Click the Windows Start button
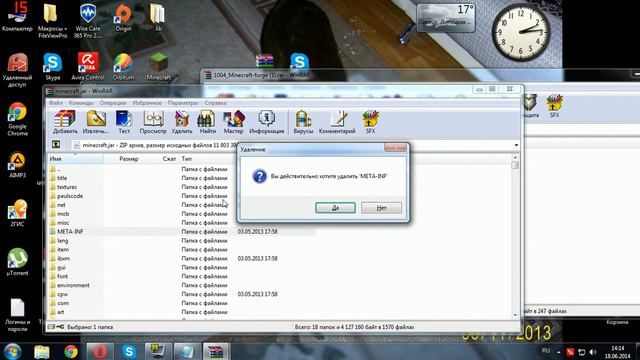 [x=12, y=351]
